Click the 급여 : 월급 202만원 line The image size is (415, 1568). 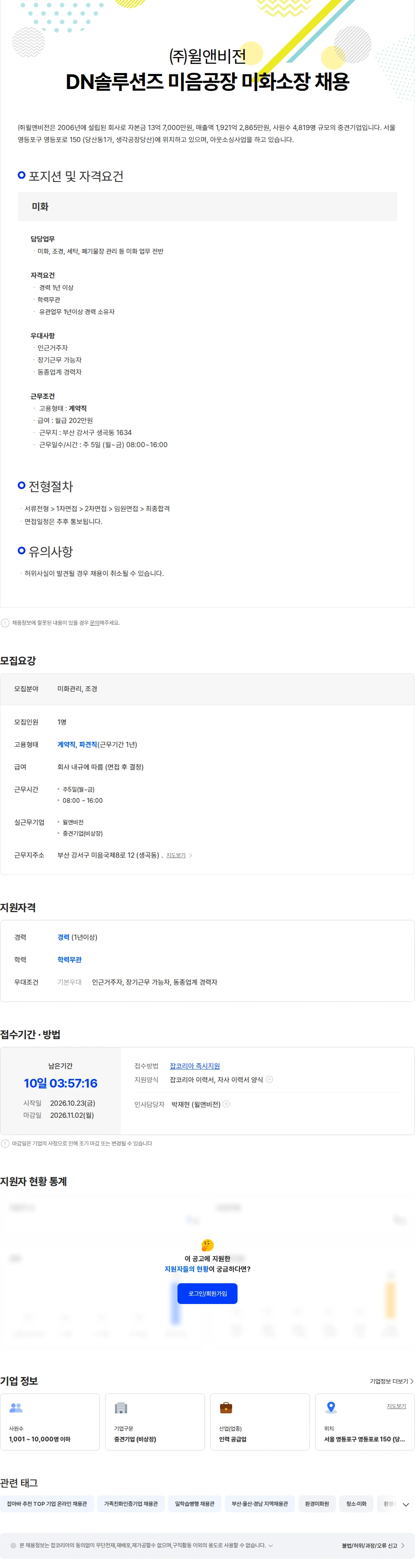[65, 420]
